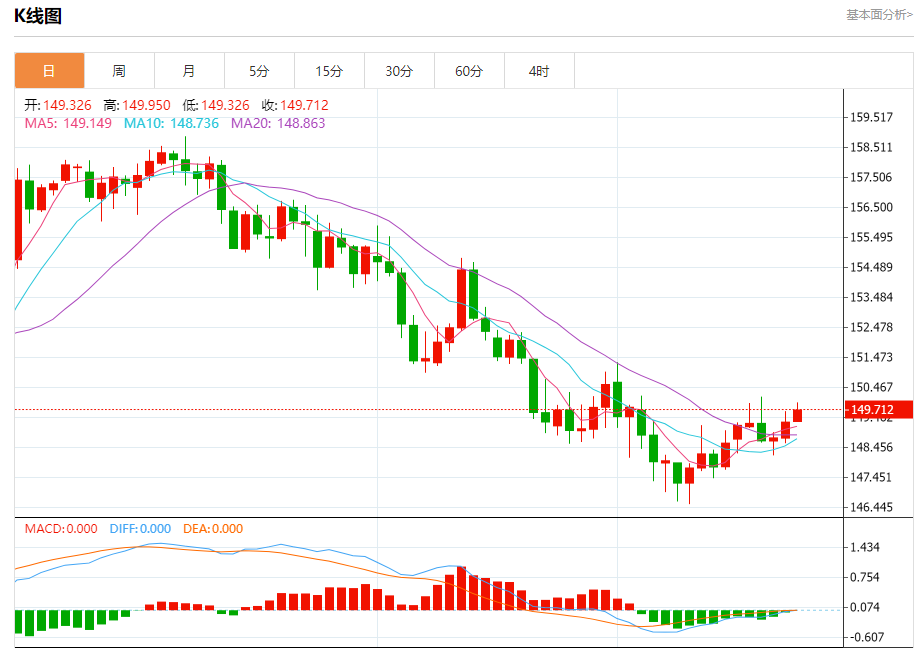Click the MA20: 148.863 label
The width and height of the screenshot is (920, 648).
click(278, 123)
